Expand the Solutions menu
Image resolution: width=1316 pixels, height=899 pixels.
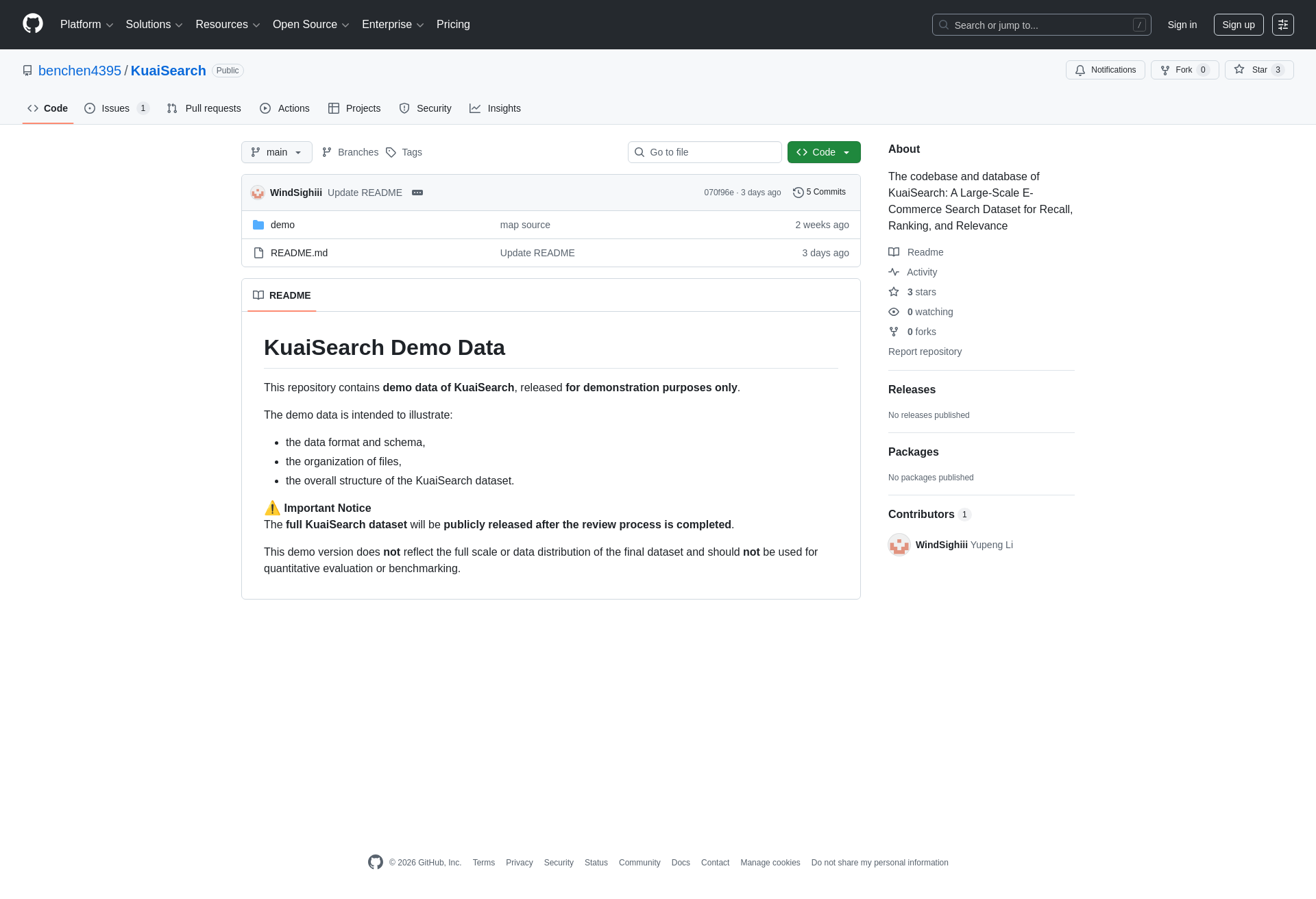pyautogui.click(x=154, y=25)
